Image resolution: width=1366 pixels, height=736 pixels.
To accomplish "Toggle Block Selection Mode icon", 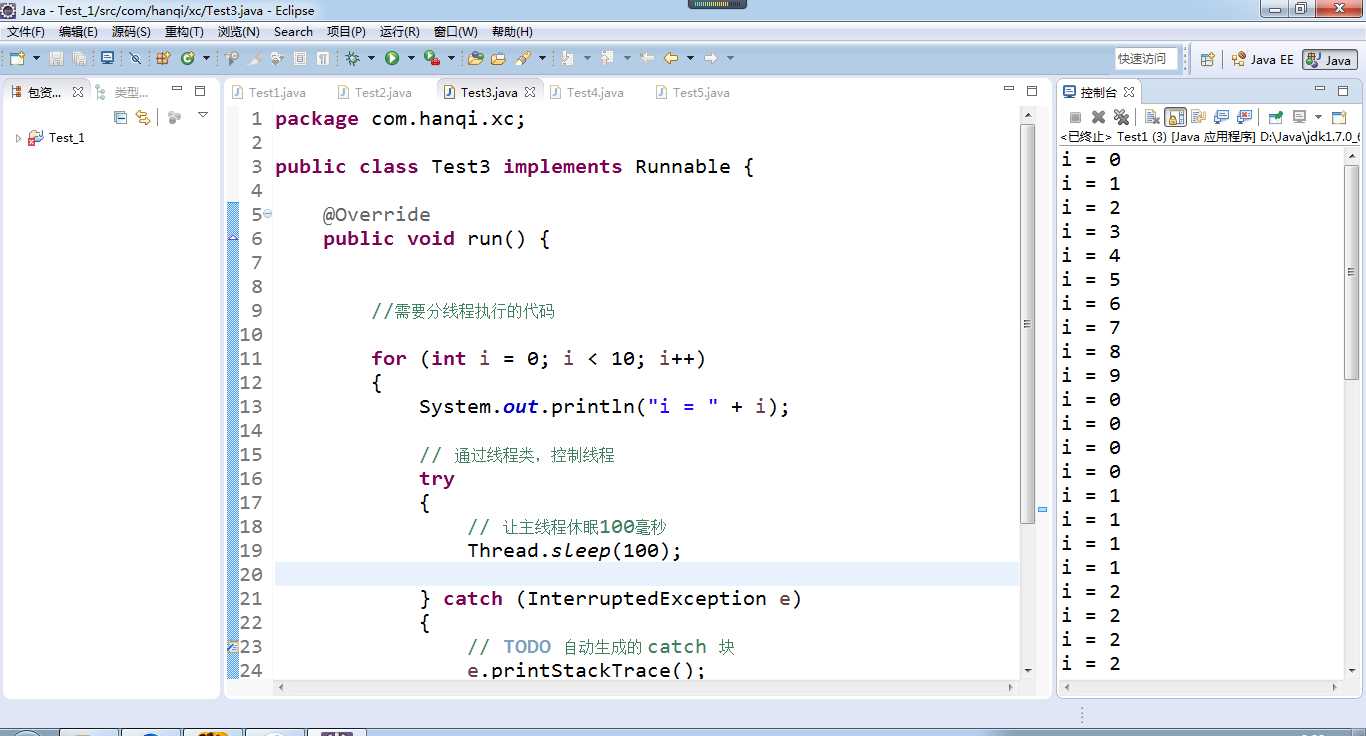I will [x=300, y=59].
